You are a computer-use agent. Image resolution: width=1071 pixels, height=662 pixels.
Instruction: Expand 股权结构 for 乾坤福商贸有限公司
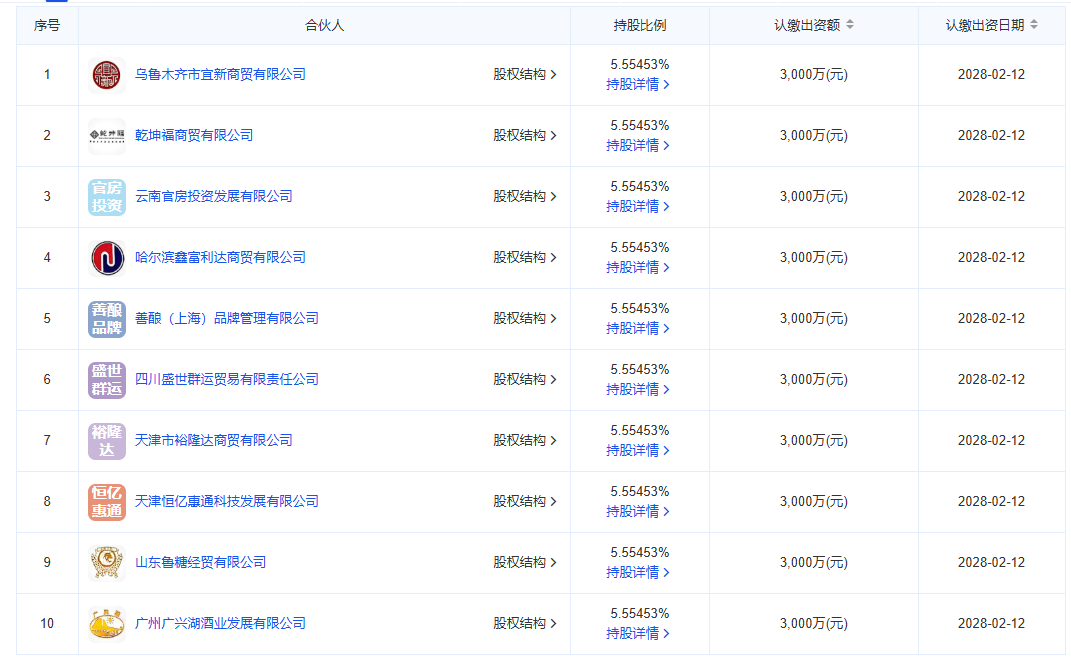tap(525, 135)
